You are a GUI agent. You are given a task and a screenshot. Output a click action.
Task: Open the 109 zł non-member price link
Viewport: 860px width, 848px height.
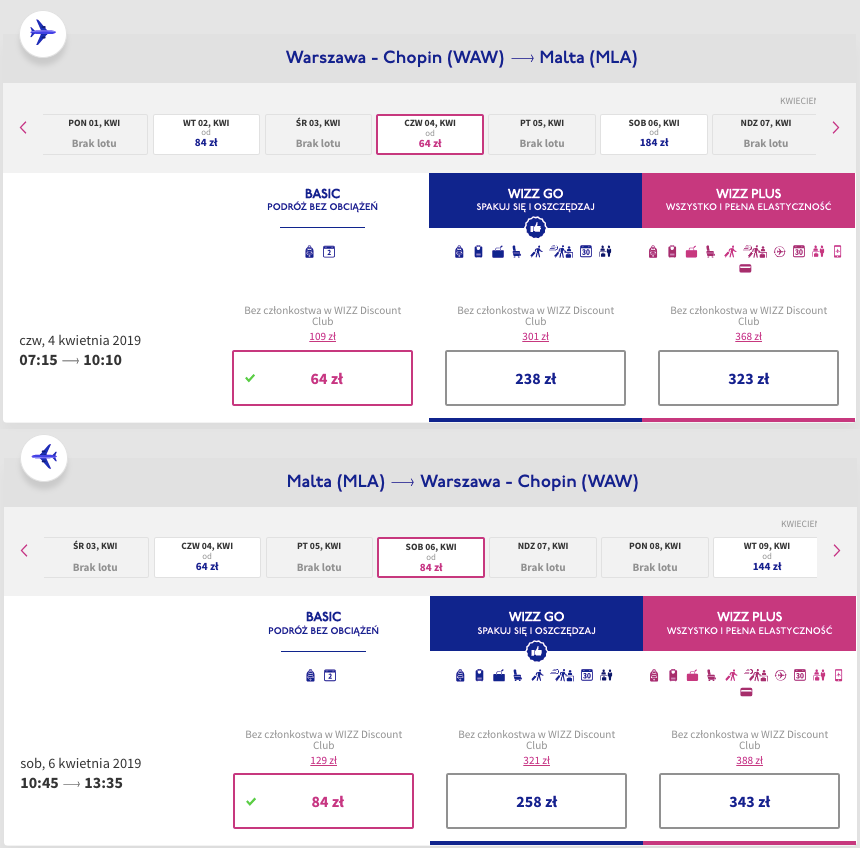pyautogui.click(x=322, y=336)
